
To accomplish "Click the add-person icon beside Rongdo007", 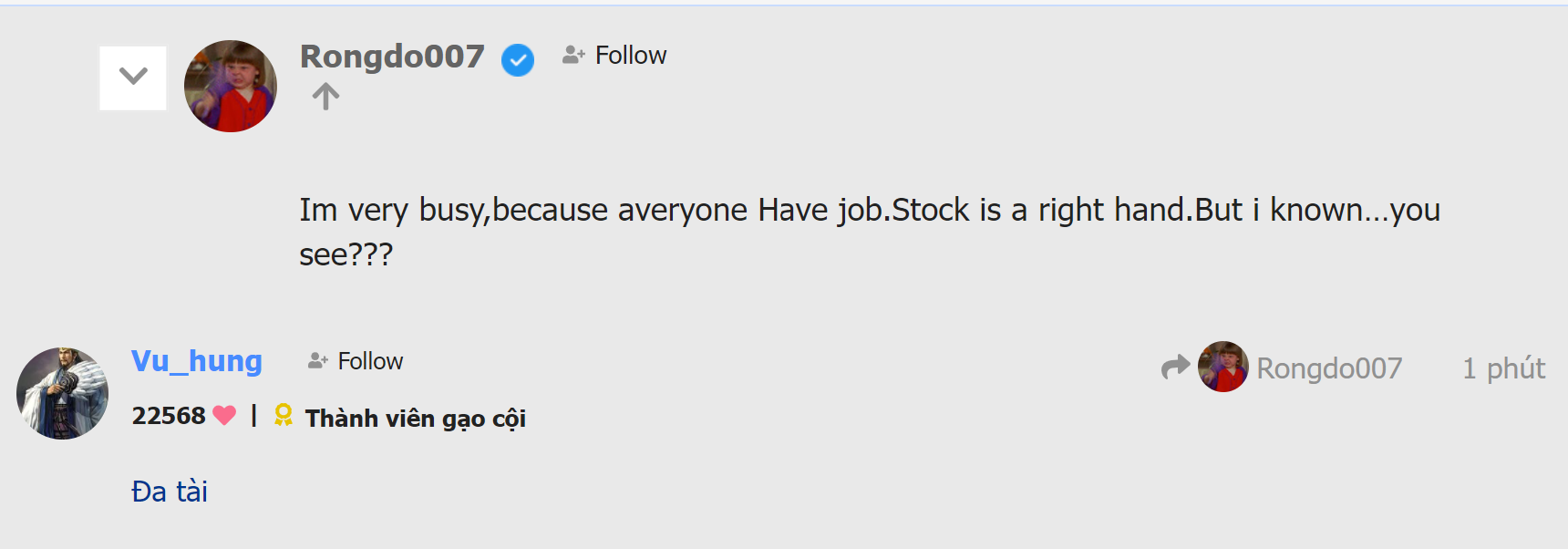I will (x=573, y=56).
